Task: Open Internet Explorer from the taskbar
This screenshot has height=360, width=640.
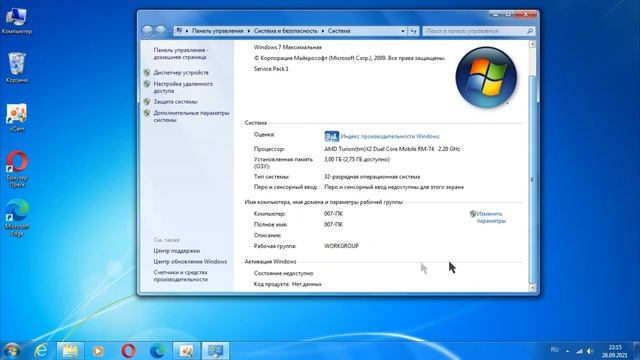Action: pos(41,351)
